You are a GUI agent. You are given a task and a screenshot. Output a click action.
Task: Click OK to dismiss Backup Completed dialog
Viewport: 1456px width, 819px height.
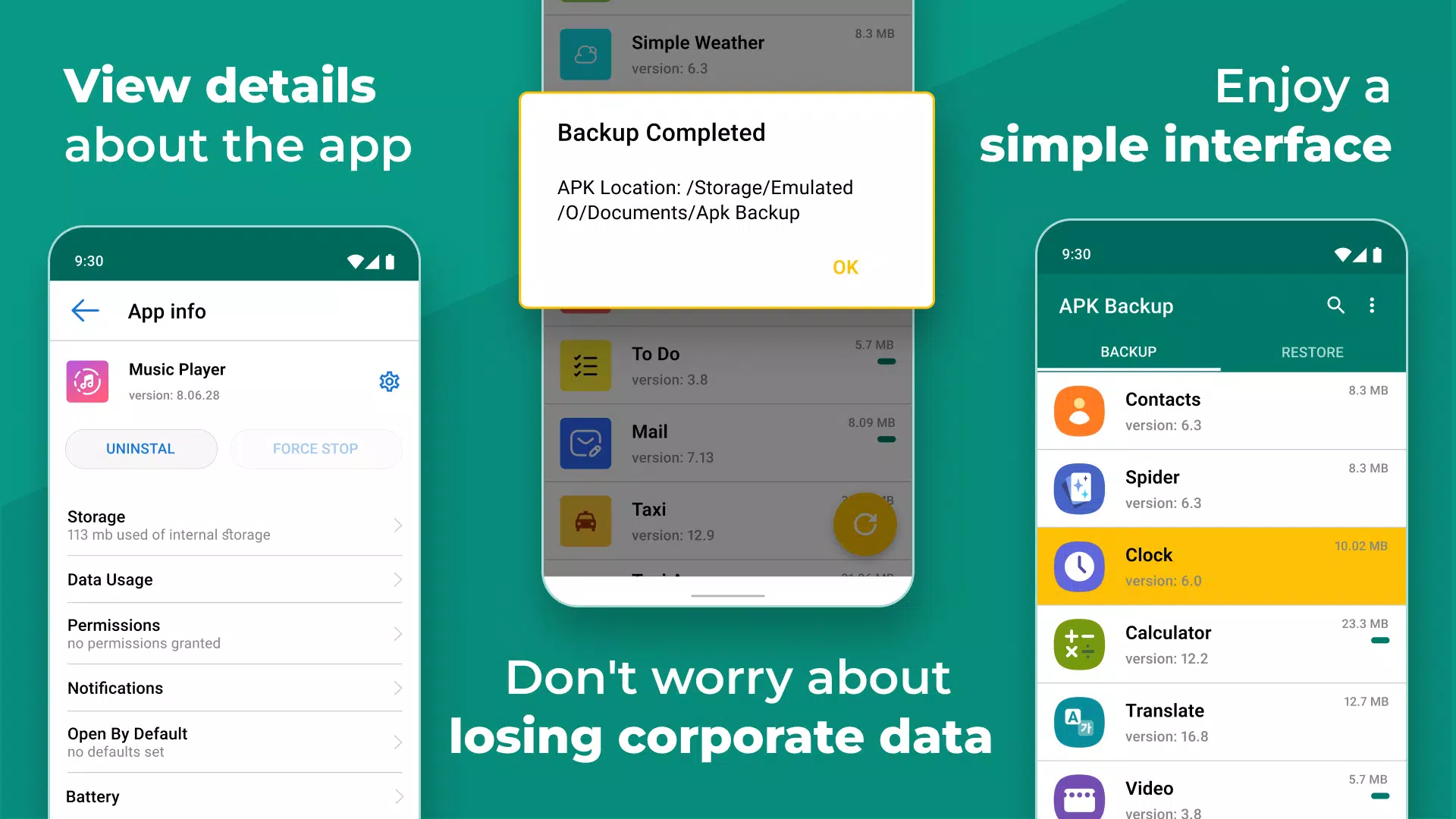(846, 266)
